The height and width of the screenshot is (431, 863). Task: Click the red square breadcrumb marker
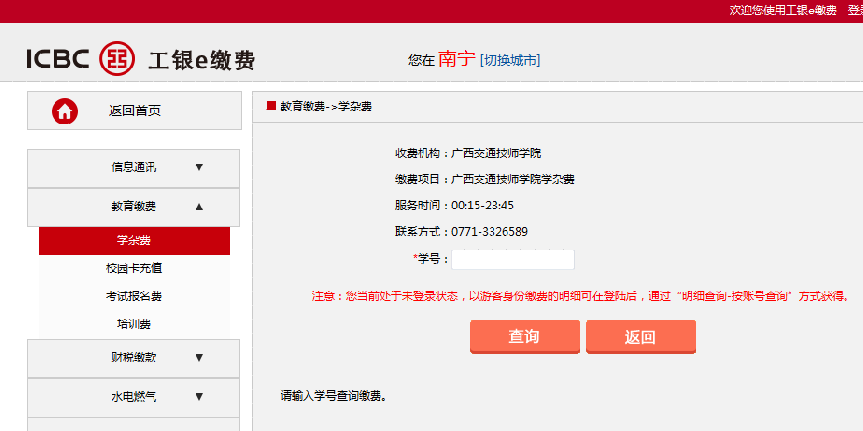coord(271,106)
